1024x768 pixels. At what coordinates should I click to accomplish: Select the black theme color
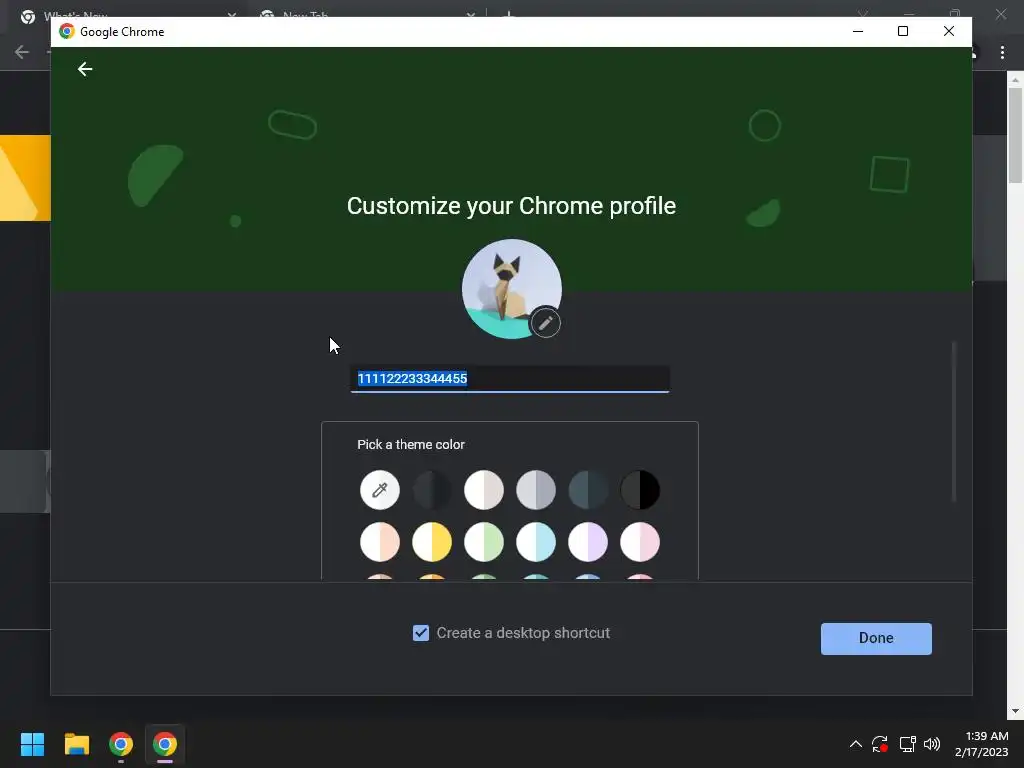(640, 489)
